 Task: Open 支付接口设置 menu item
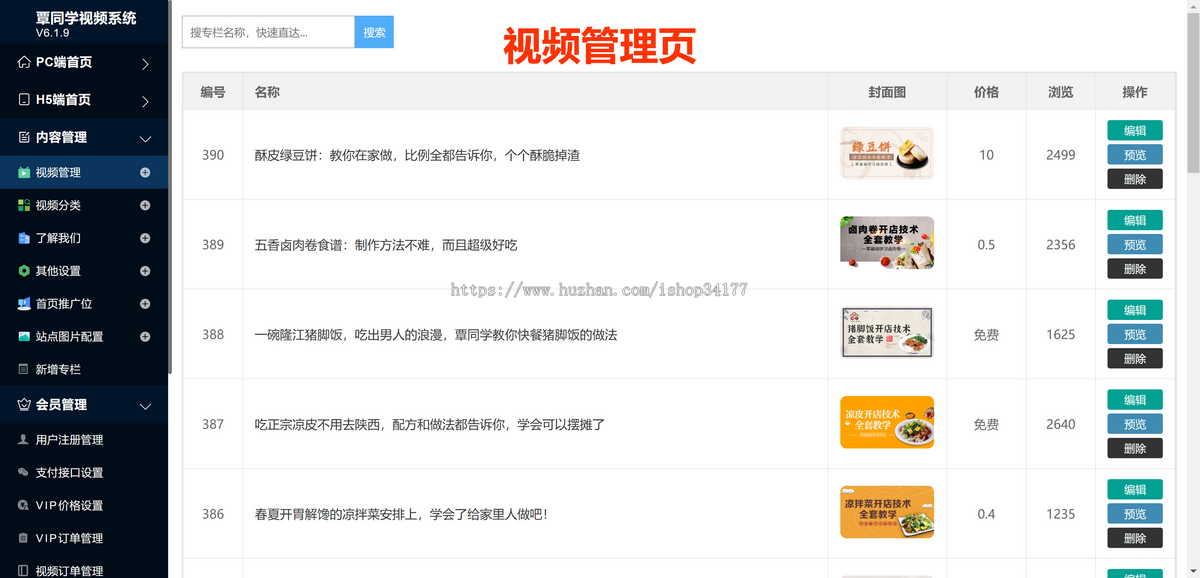69,473
